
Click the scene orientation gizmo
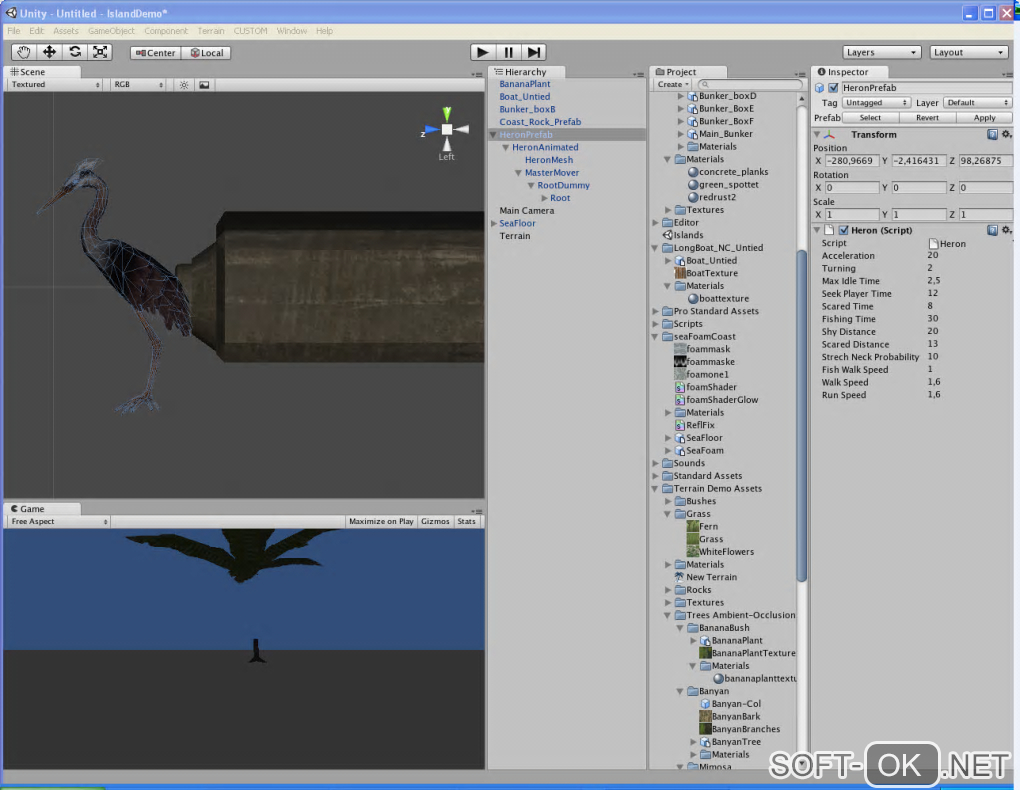447,129
